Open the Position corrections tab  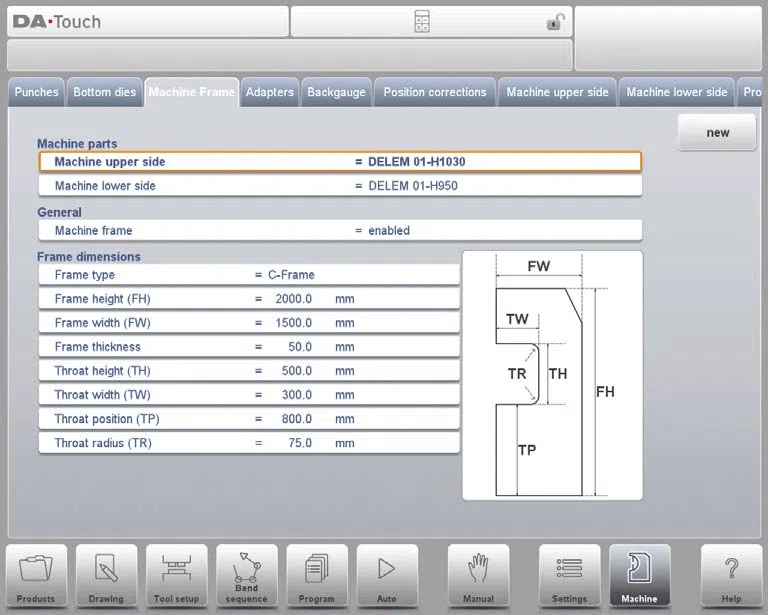click(x=435, y=92)
